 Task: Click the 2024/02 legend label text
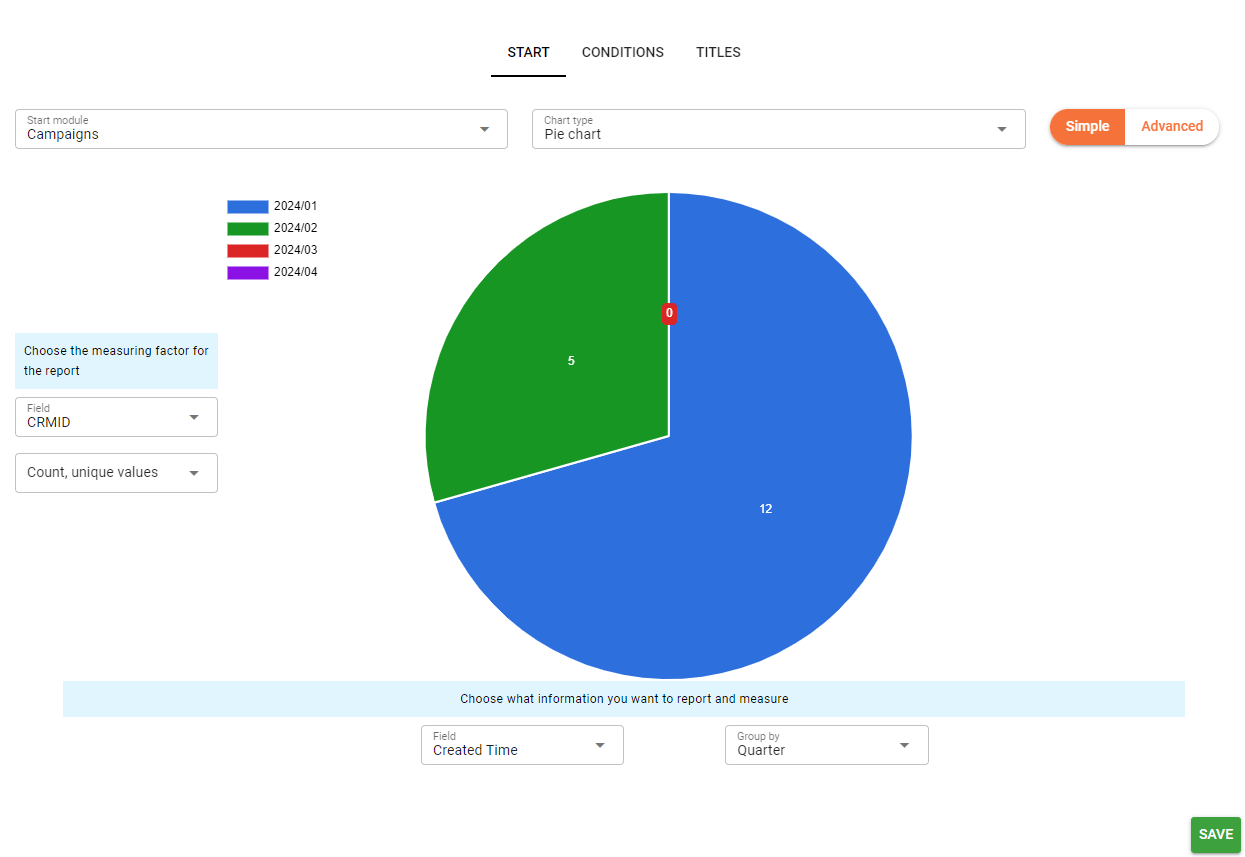[295, 227]
